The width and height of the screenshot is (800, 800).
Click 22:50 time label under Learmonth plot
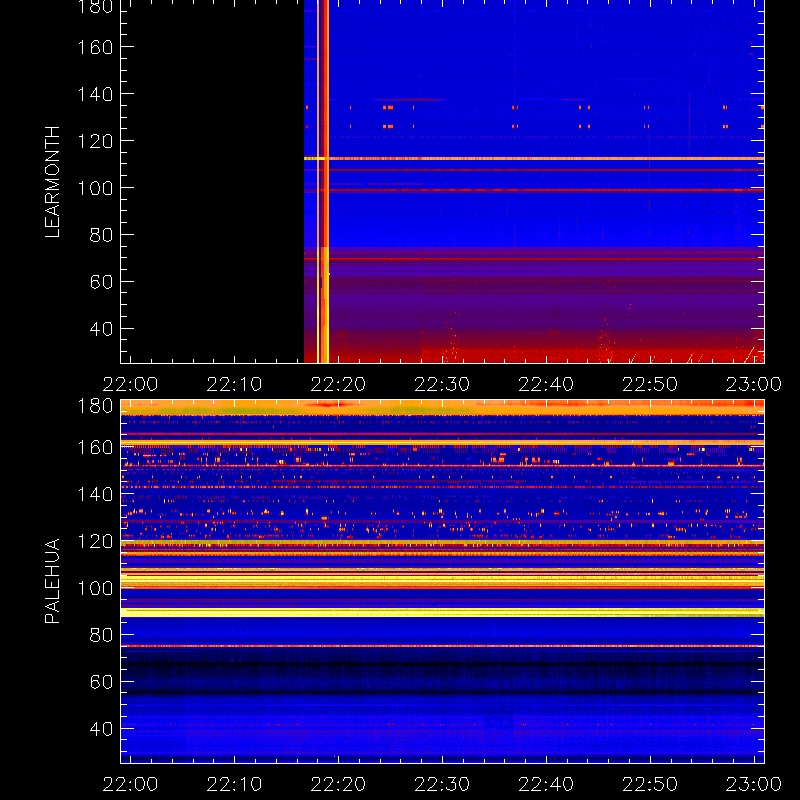point(651,384)
